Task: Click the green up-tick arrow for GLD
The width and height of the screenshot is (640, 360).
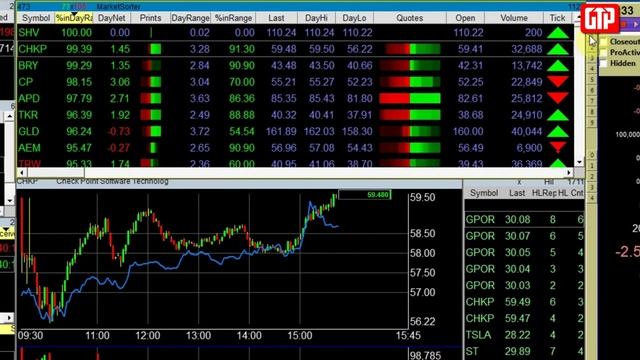Action: coord(558,131)
